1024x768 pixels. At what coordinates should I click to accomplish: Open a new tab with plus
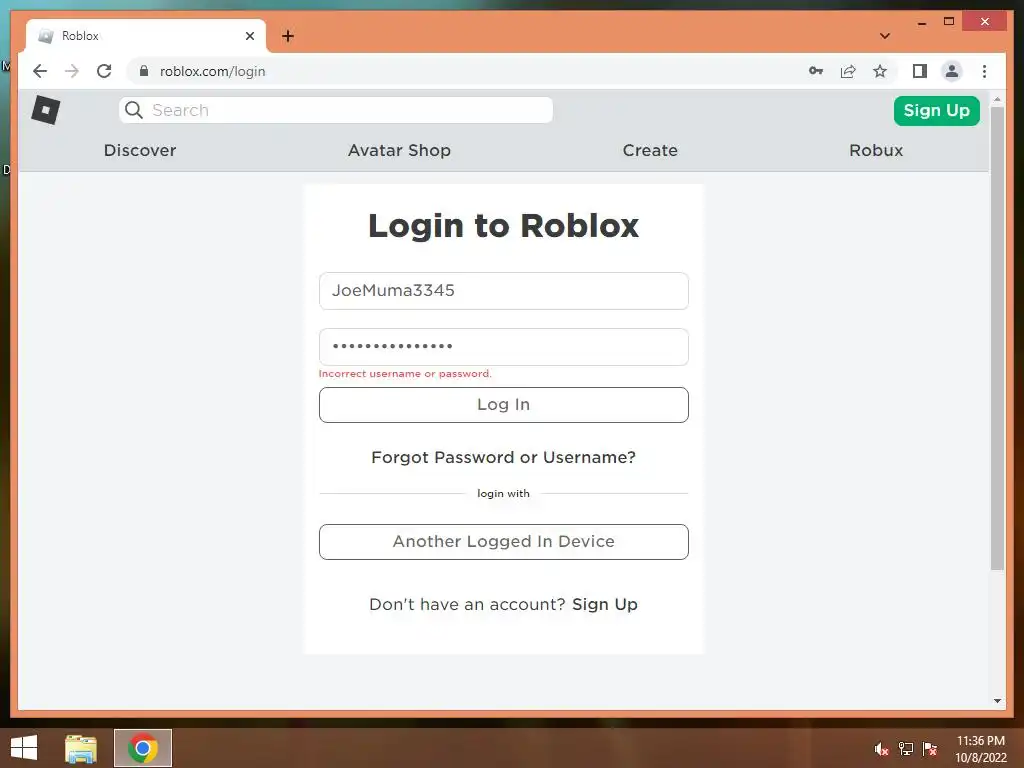click(288, 36)
